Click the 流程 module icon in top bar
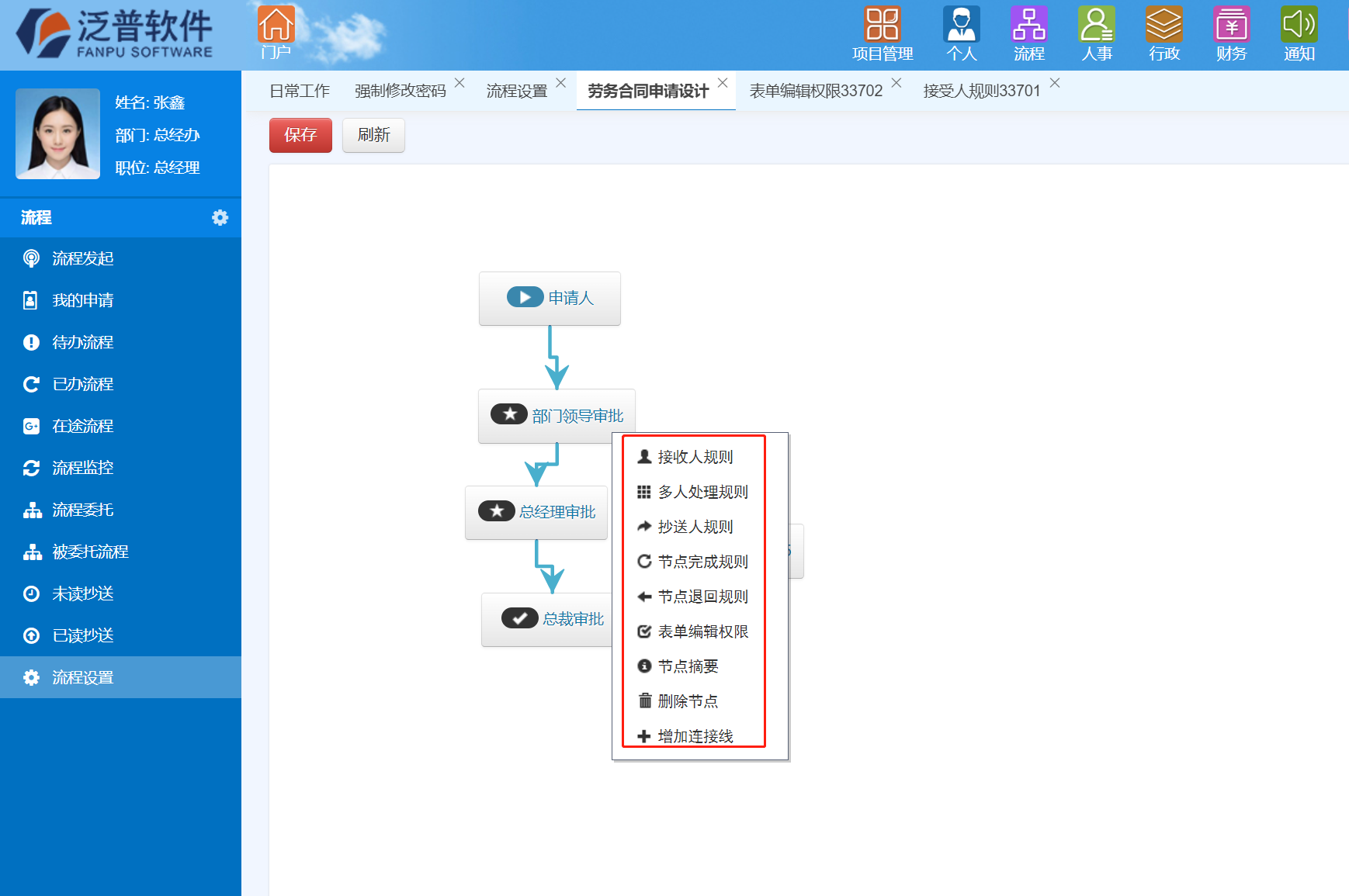This screenshot has height=896, width=1349. [x=1028, y=25]
